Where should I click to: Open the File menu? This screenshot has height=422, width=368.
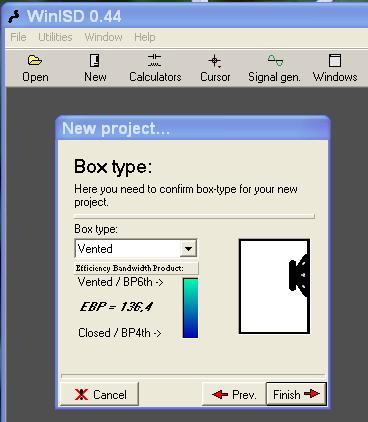point(18,37)
